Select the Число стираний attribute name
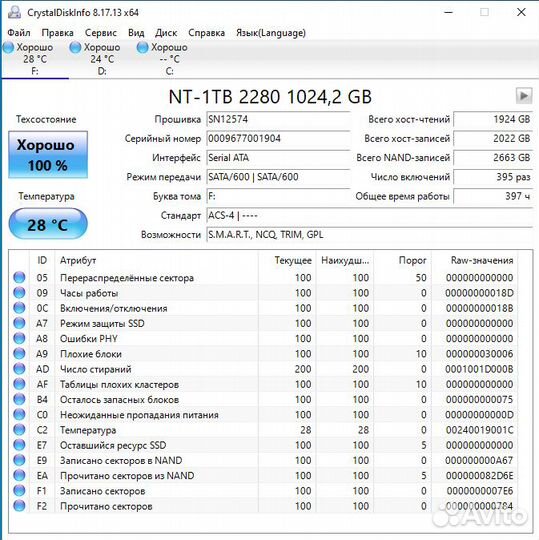 (95, 369)
